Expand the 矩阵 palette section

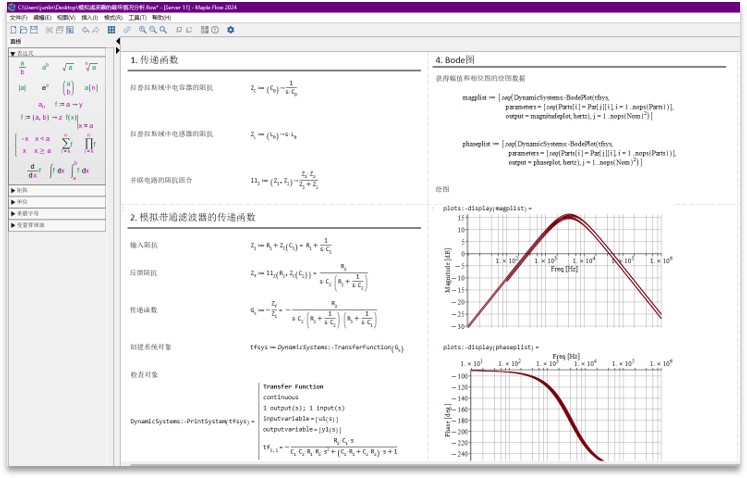(57, 190)
